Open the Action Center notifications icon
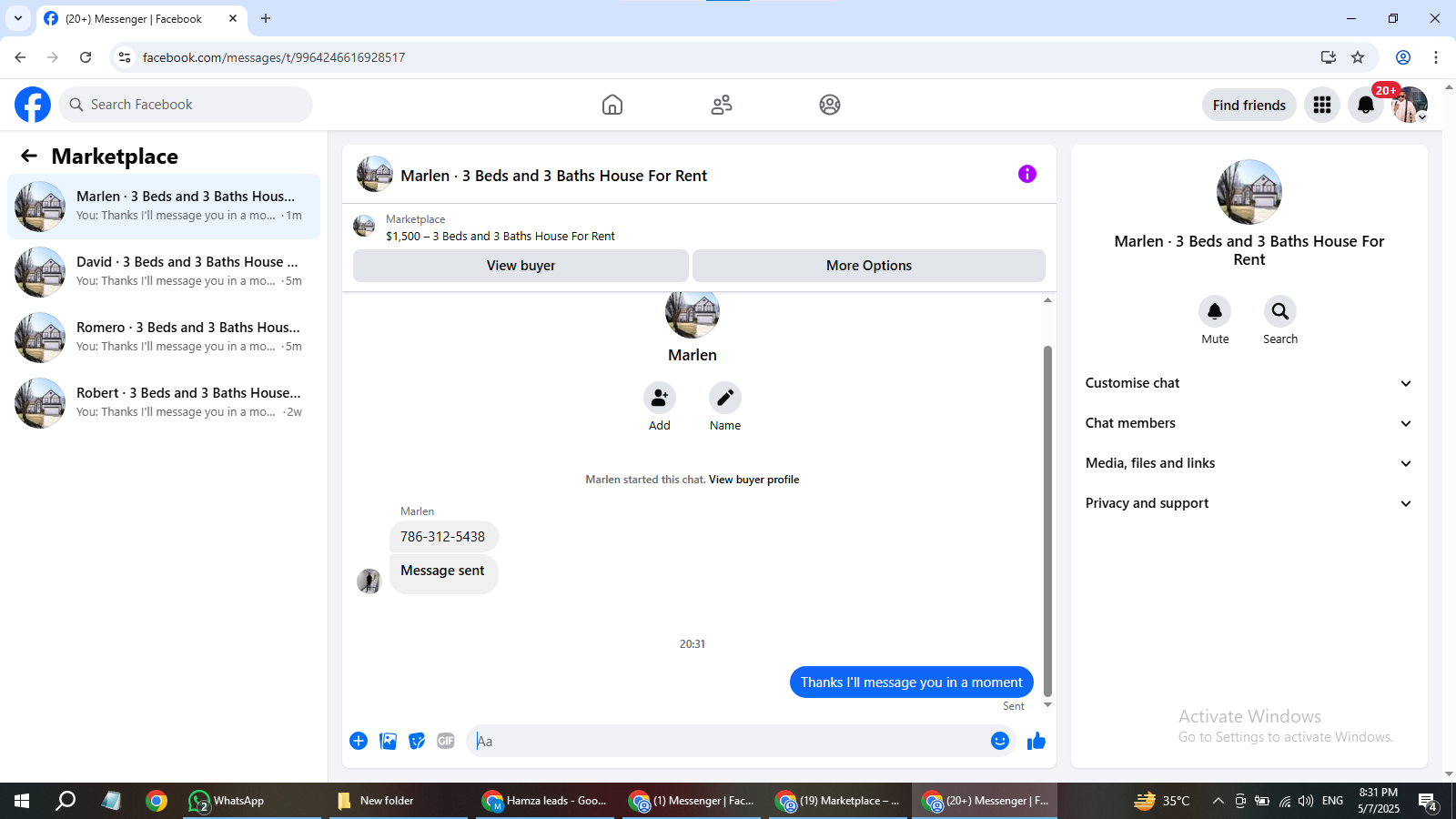The width and height of the screenshot is (1456, 819). pos(1428,802)
